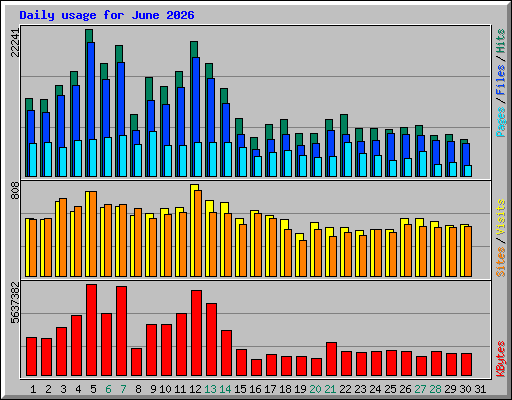This screenshot has width=512, height=400.
Task: Click the red KBytes bar for day 30
Action: pyautogui.click(x=466, y=364)
